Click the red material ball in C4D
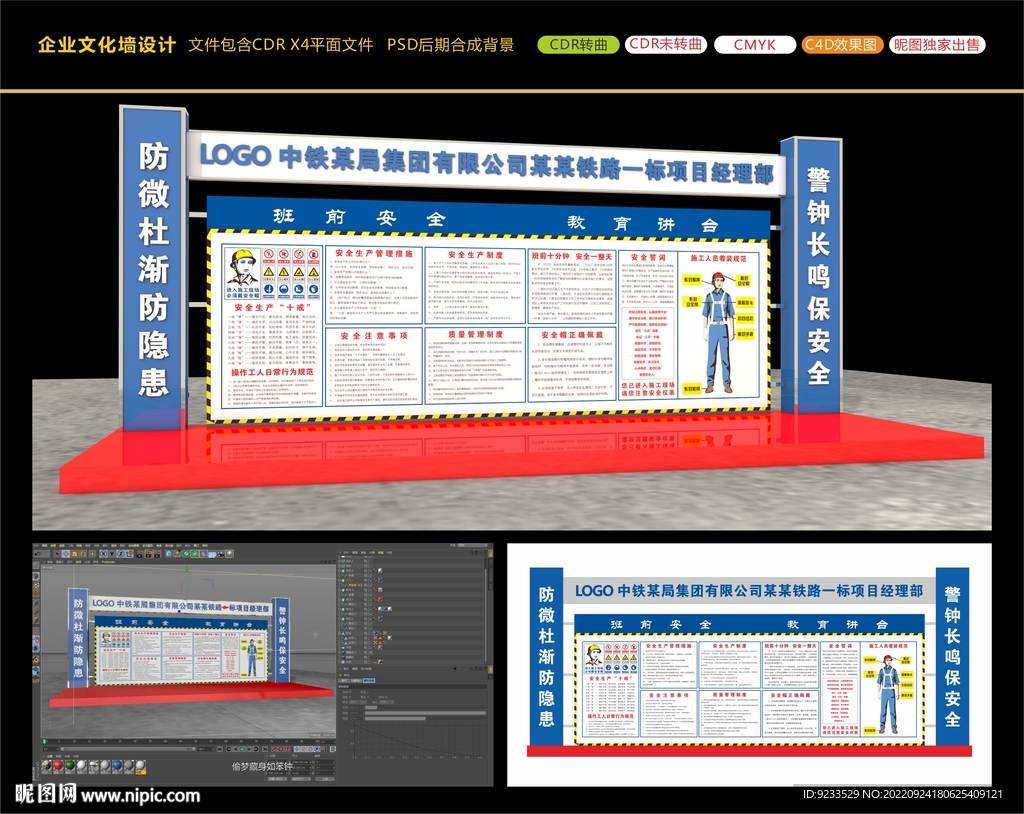The image size is (1024, 814). tap(59, 766)
